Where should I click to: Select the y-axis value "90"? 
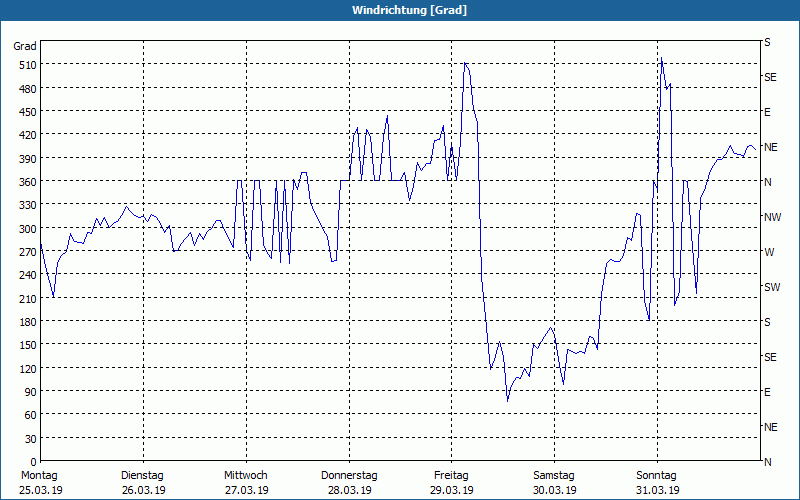click(31, 392)
